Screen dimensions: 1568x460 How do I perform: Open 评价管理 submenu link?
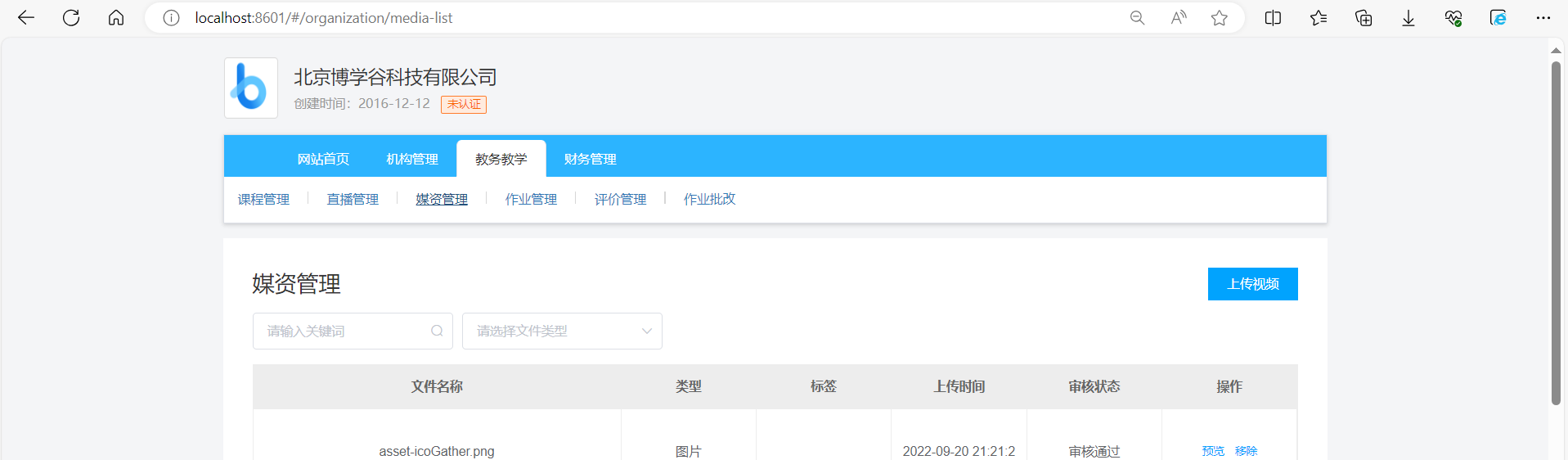(x=620, y=199)
